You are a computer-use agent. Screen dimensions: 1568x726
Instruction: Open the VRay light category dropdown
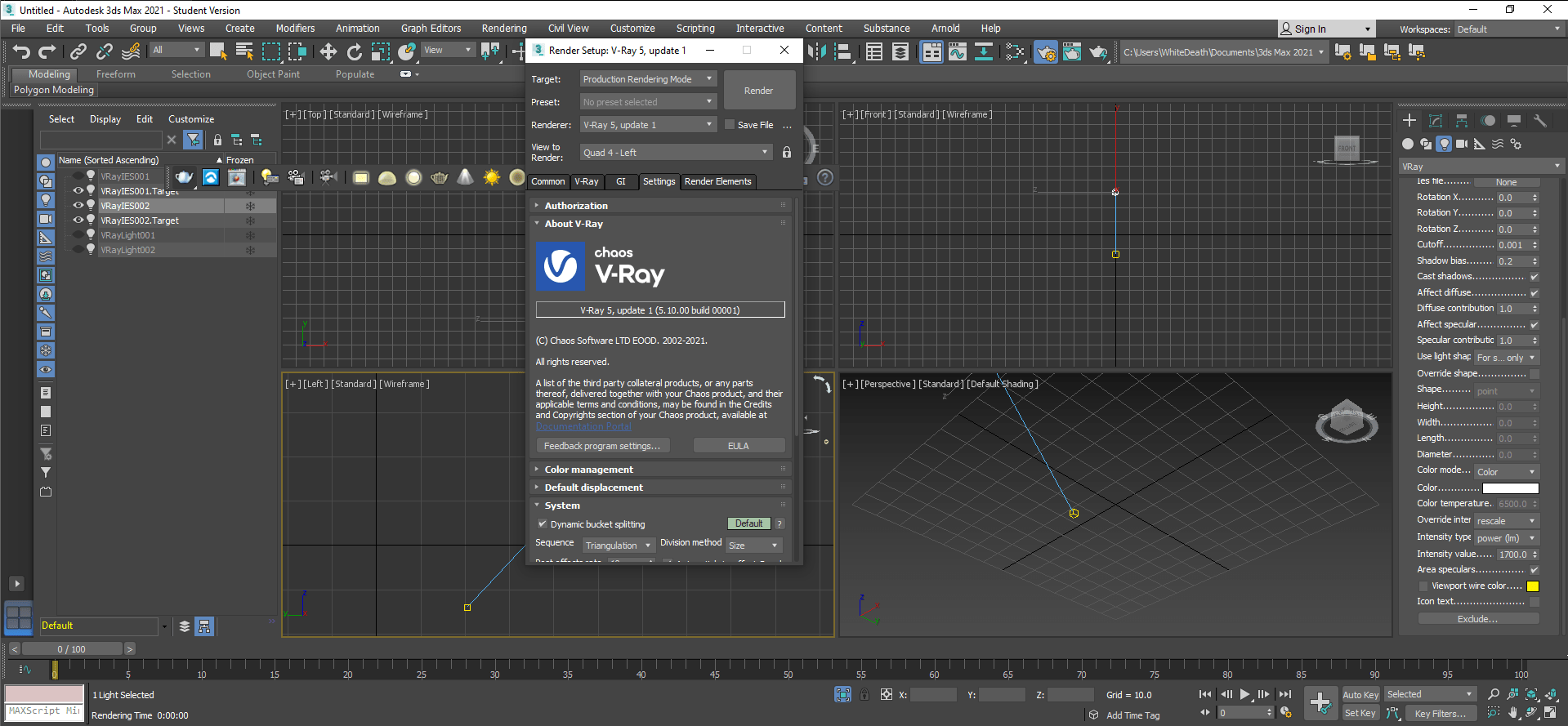coord(1481,167)
